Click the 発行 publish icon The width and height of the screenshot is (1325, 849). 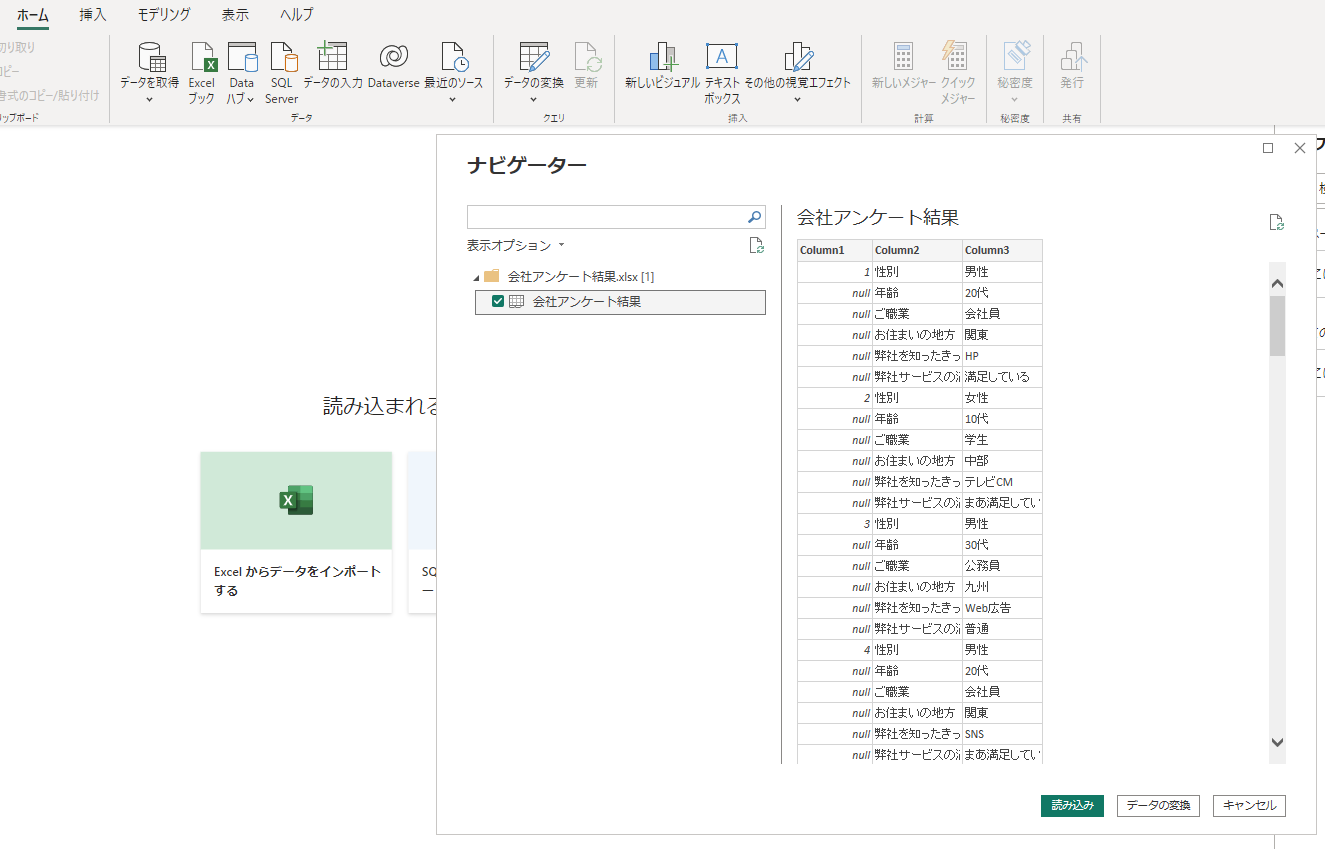pos(1073,57)
